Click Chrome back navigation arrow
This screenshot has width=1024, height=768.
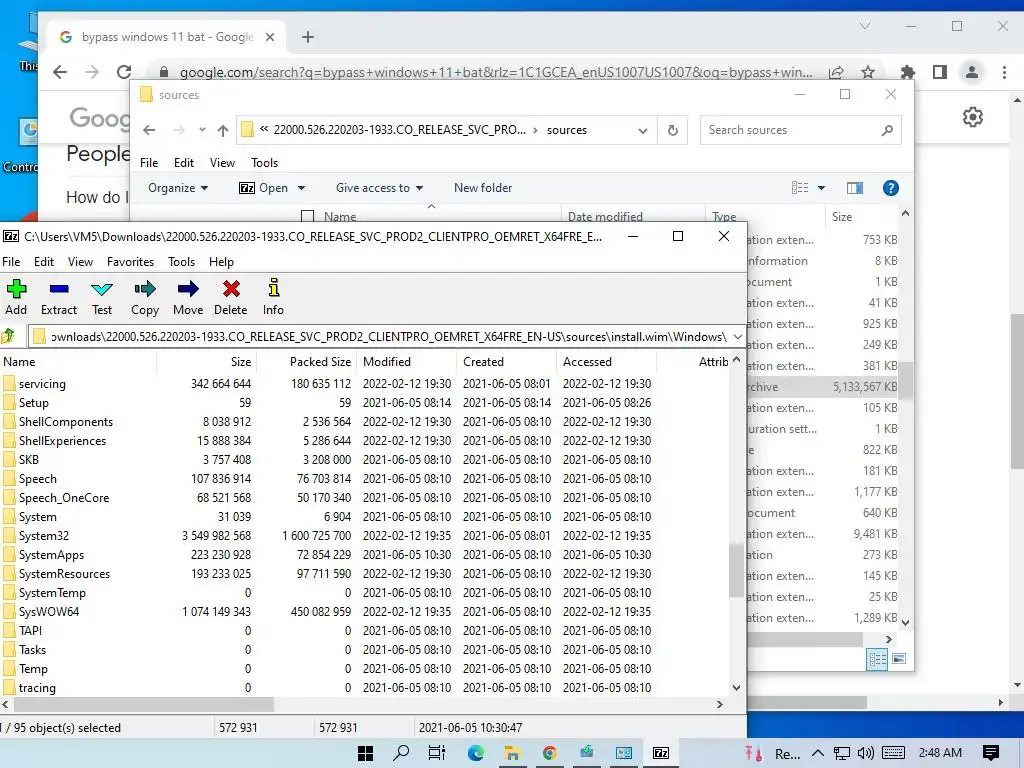click(x=60, y=72)
